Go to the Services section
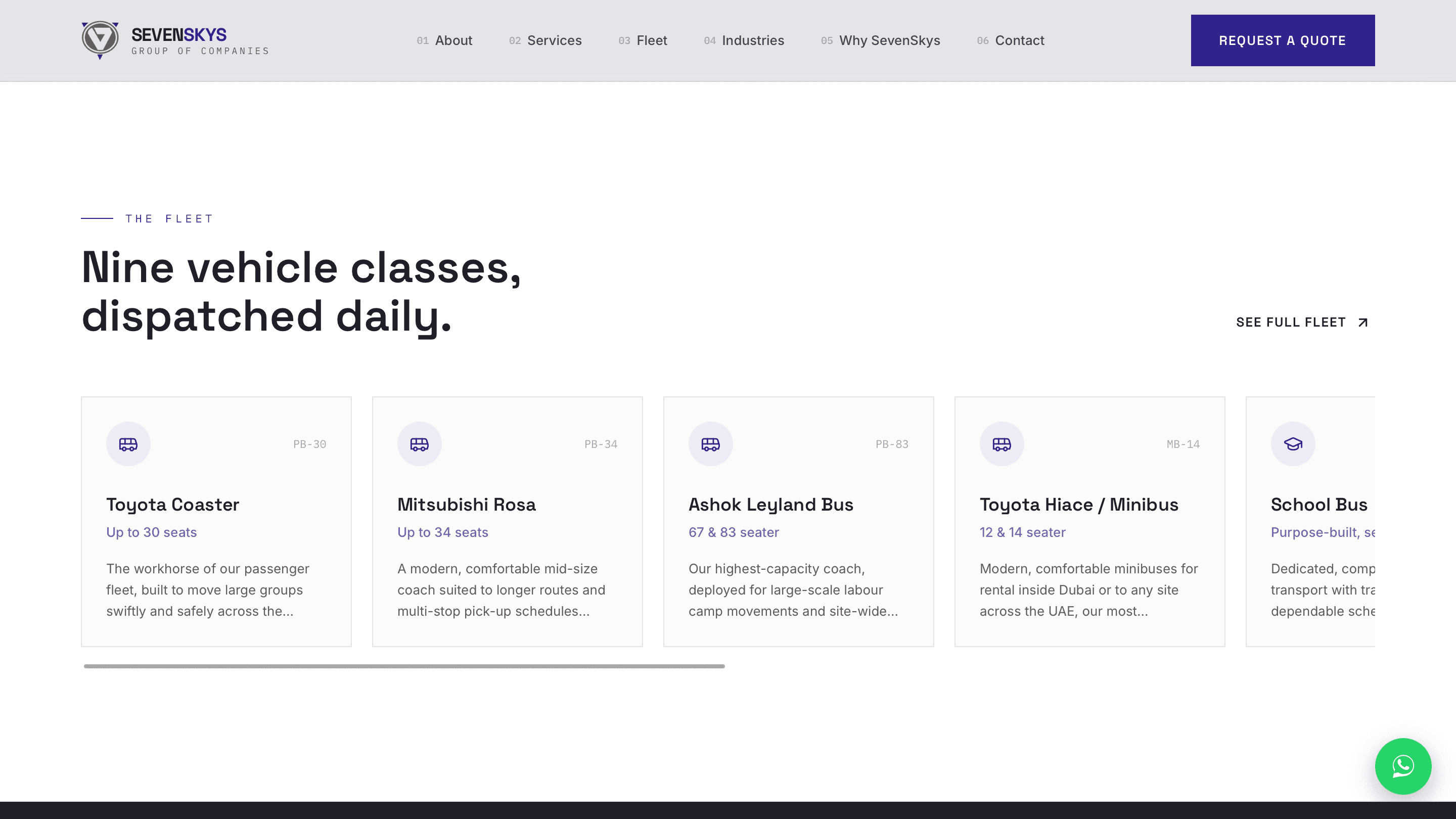This screenshot has height=819, width=1456. [545, 40]
